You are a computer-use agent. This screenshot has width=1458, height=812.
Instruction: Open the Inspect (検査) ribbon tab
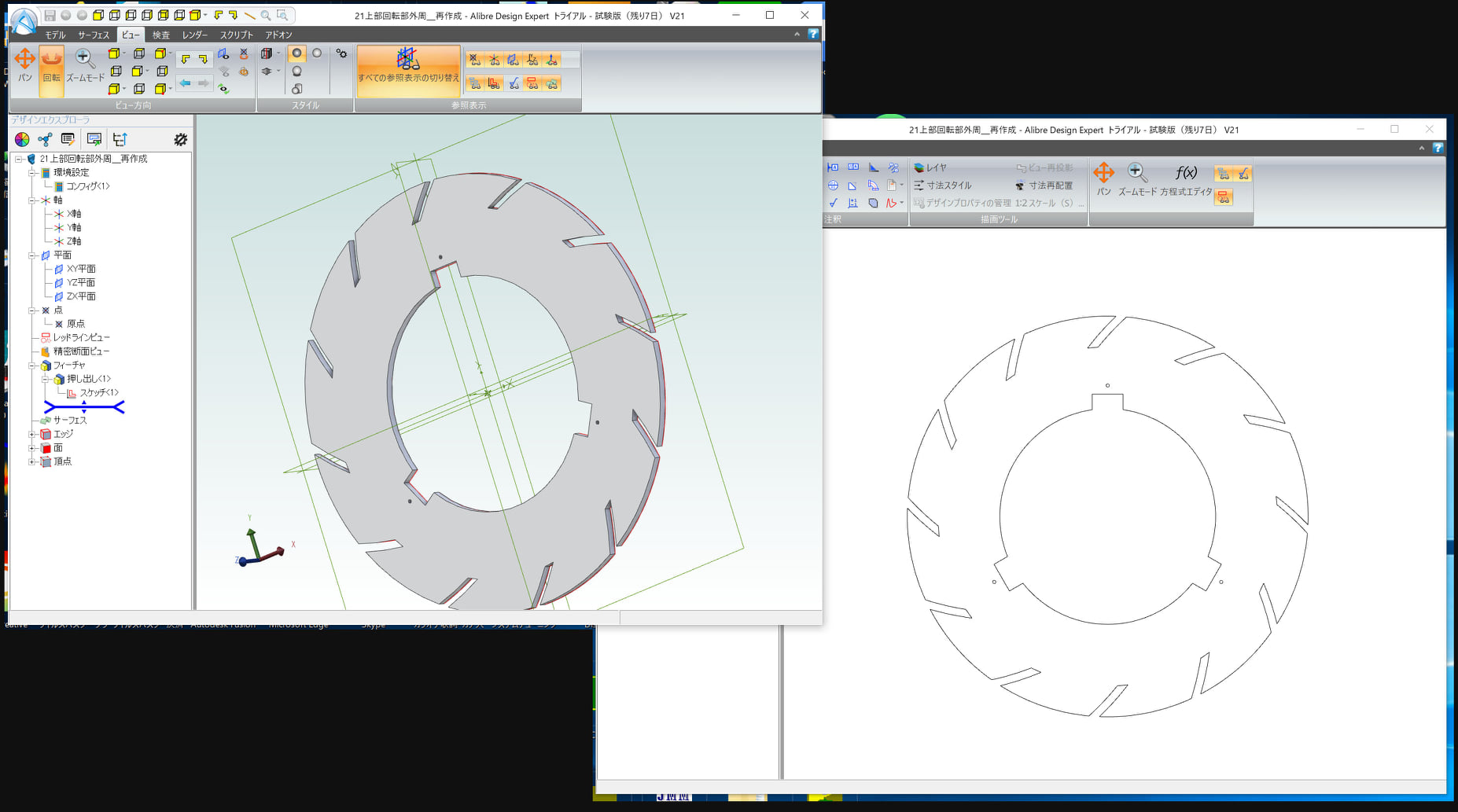coord(161,35)
